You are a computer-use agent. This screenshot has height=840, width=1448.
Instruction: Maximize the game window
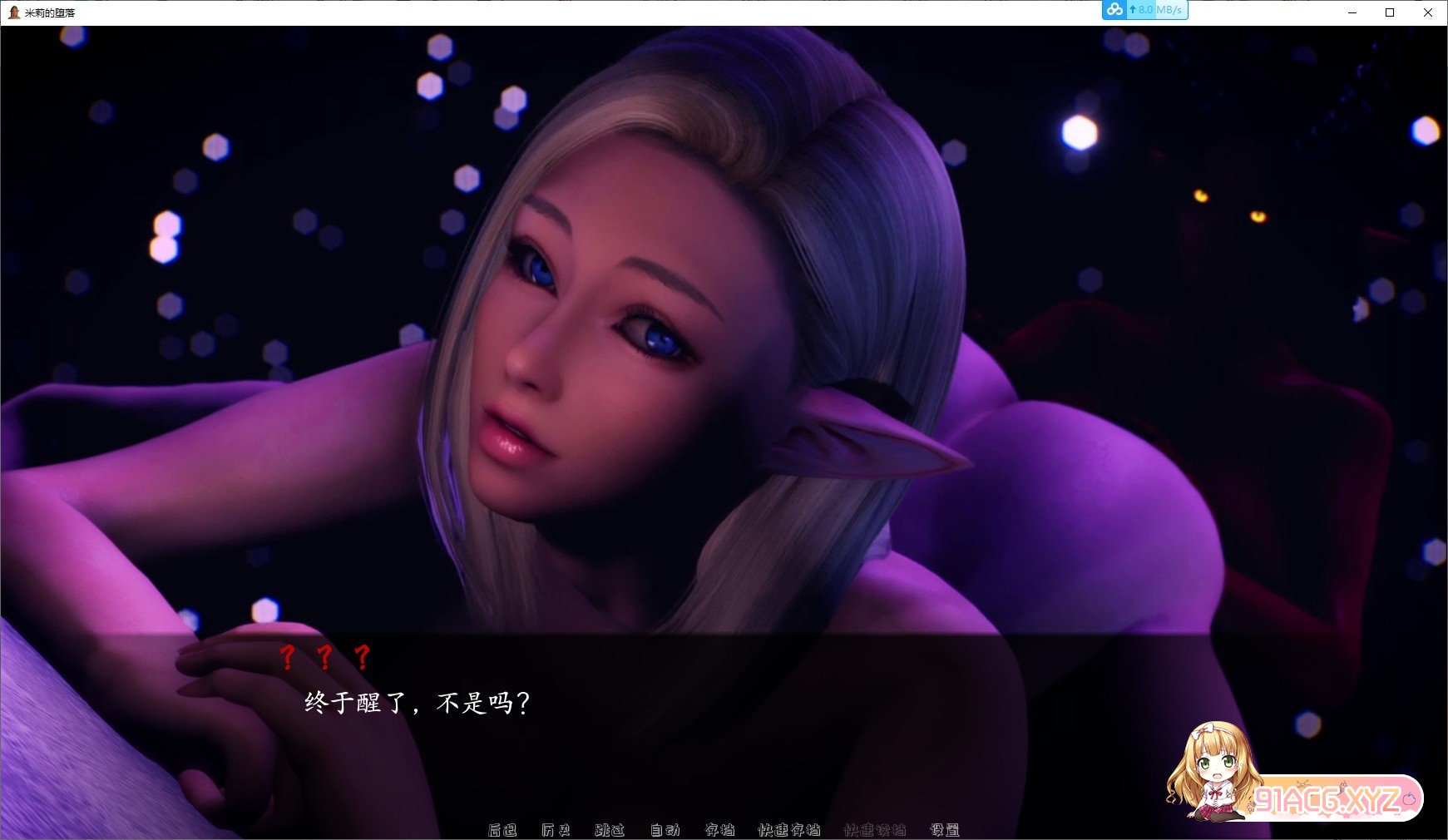(x=1390, y=12)
